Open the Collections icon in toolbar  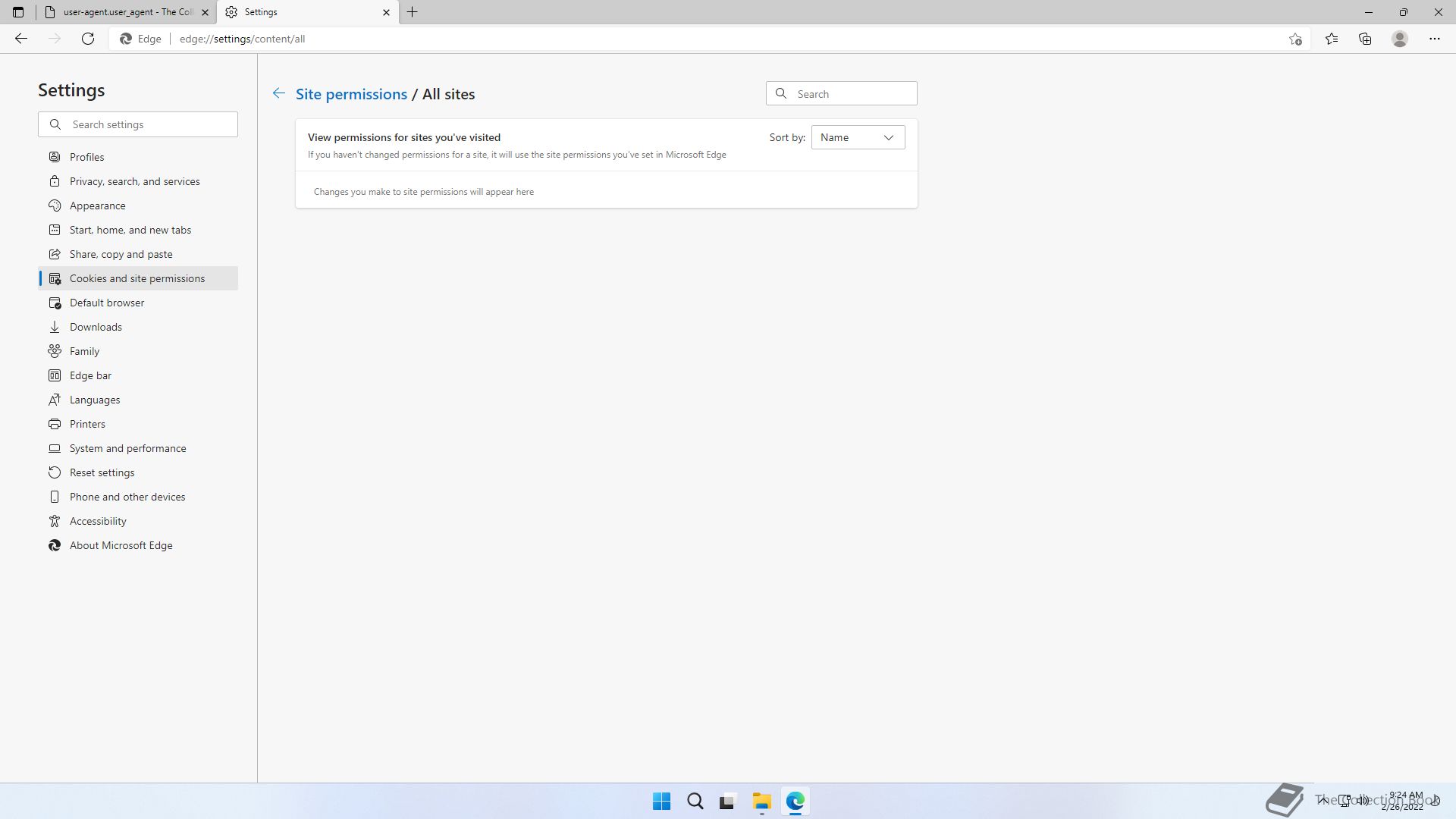[x=1365, y=39]
